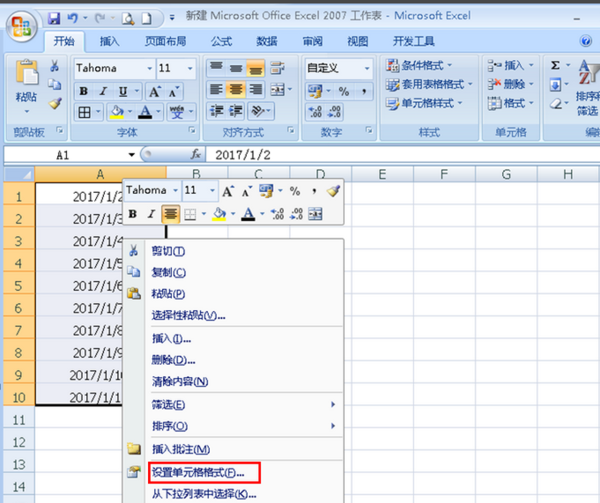Increase decimal in mini toolbar

coord(277,214)
